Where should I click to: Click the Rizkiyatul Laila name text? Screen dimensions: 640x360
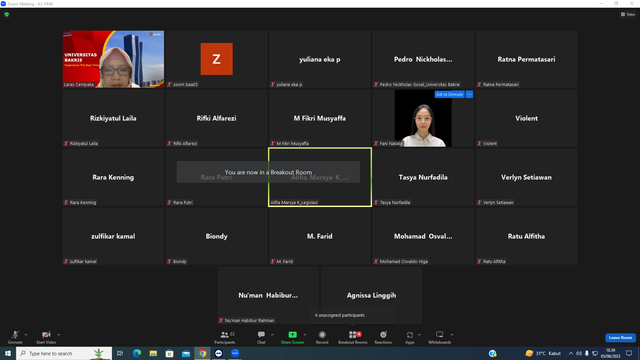pos(113,118)
